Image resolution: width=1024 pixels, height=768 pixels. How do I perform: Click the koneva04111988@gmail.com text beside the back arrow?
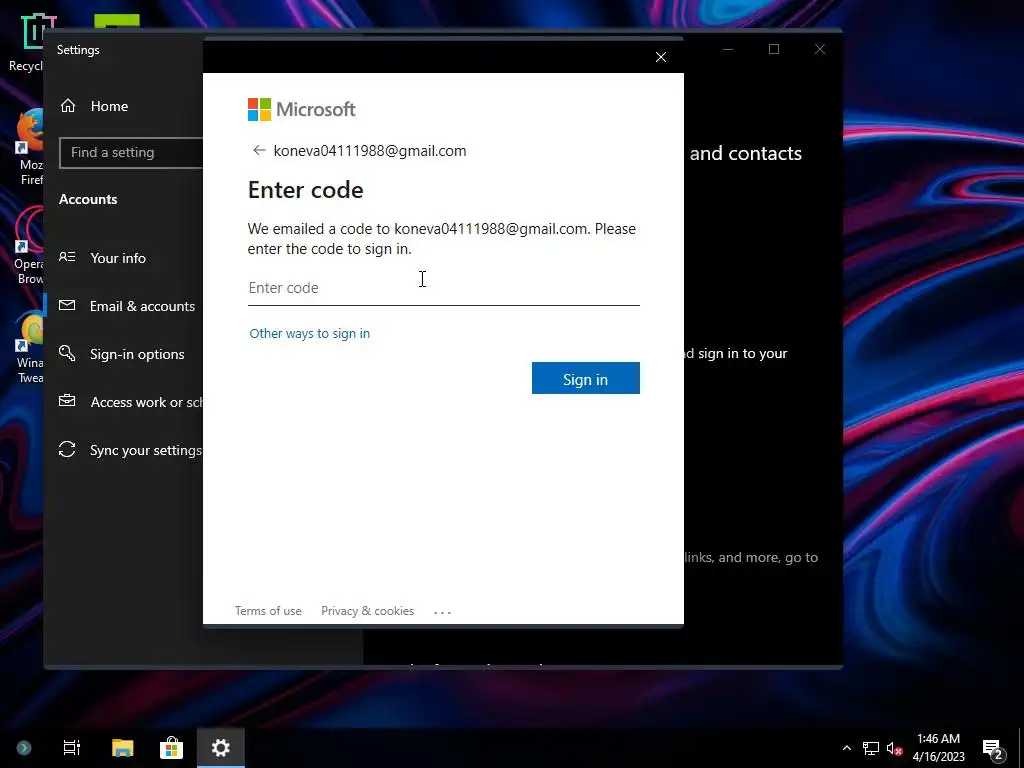click(x=370, y=151)
